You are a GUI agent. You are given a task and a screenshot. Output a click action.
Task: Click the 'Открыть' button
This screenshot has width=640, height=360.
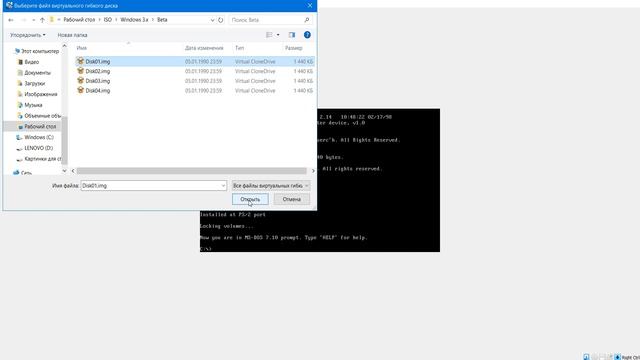250,199
